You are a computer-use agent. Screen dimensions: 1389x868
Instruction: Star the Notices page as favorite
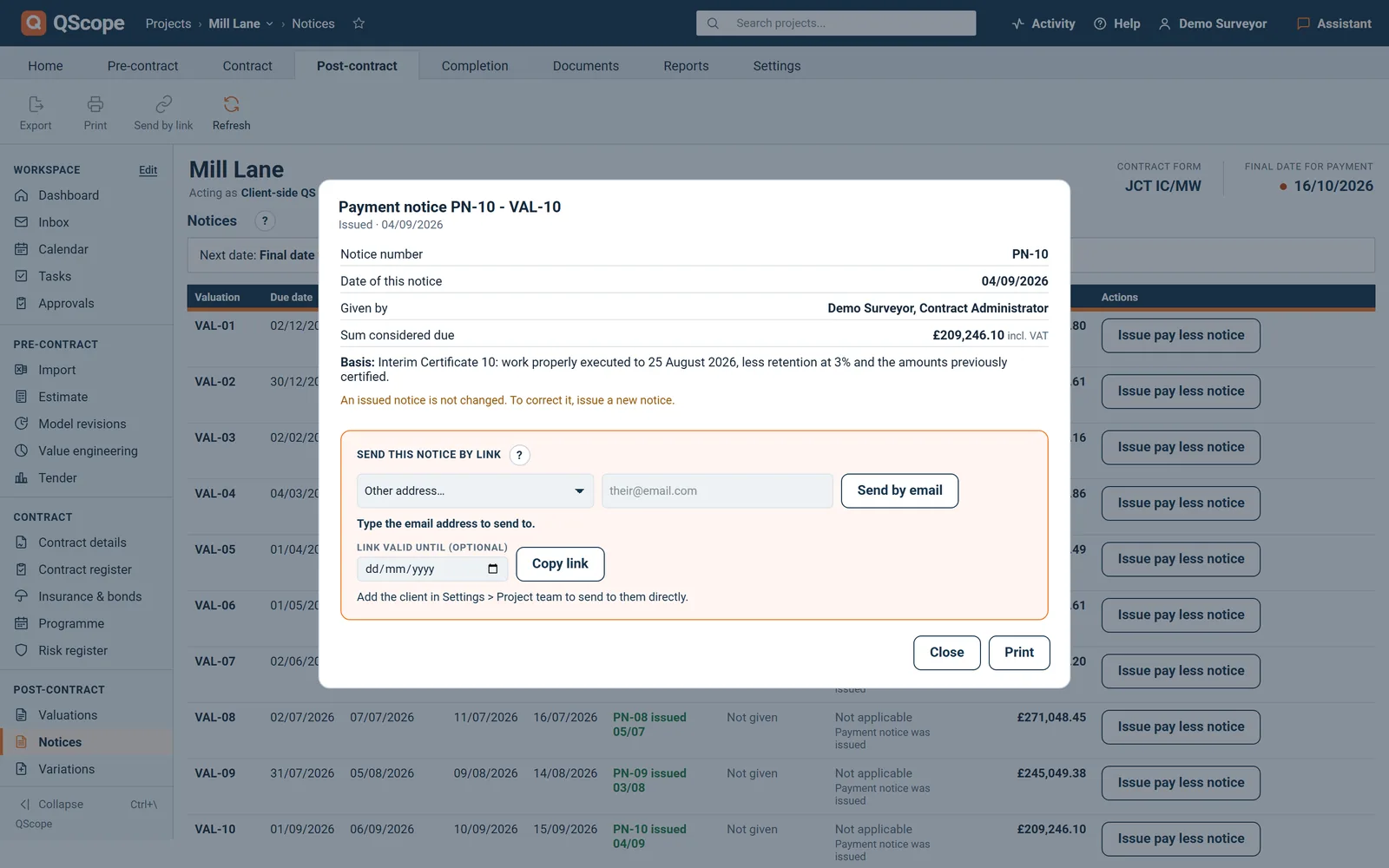coord(359,23)
